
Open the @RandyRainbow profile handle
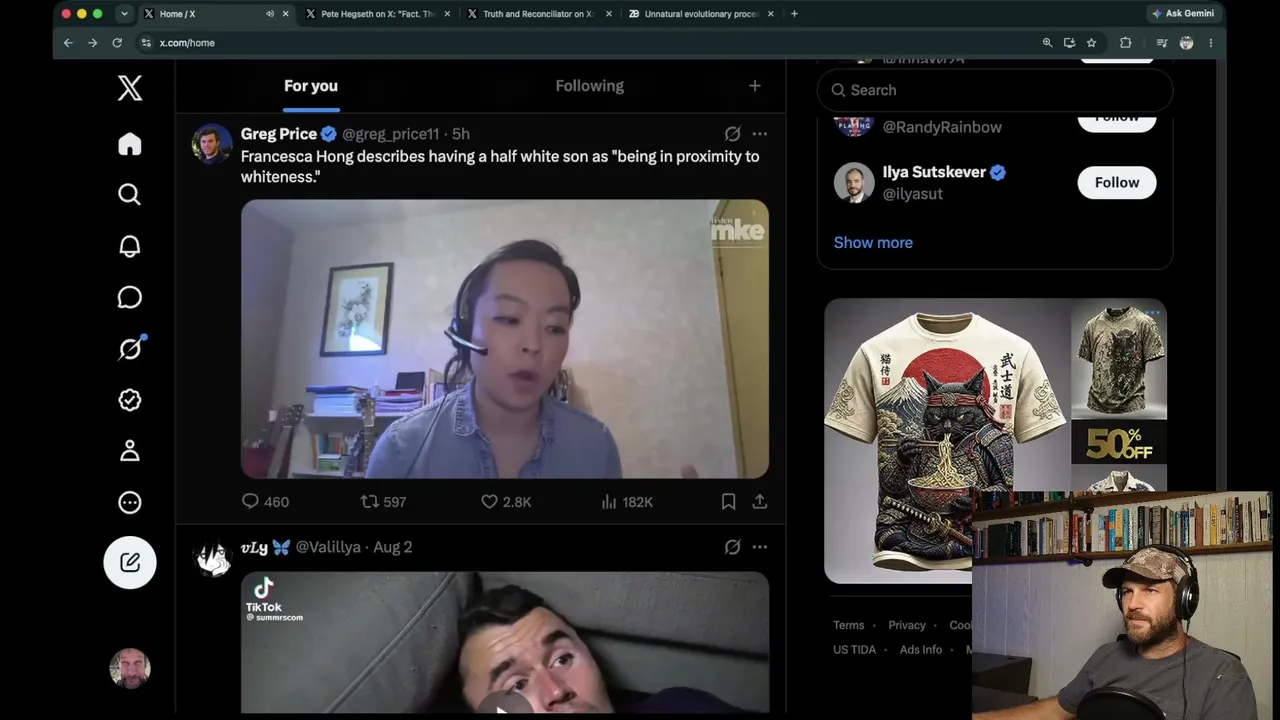(x=942, y=127)
